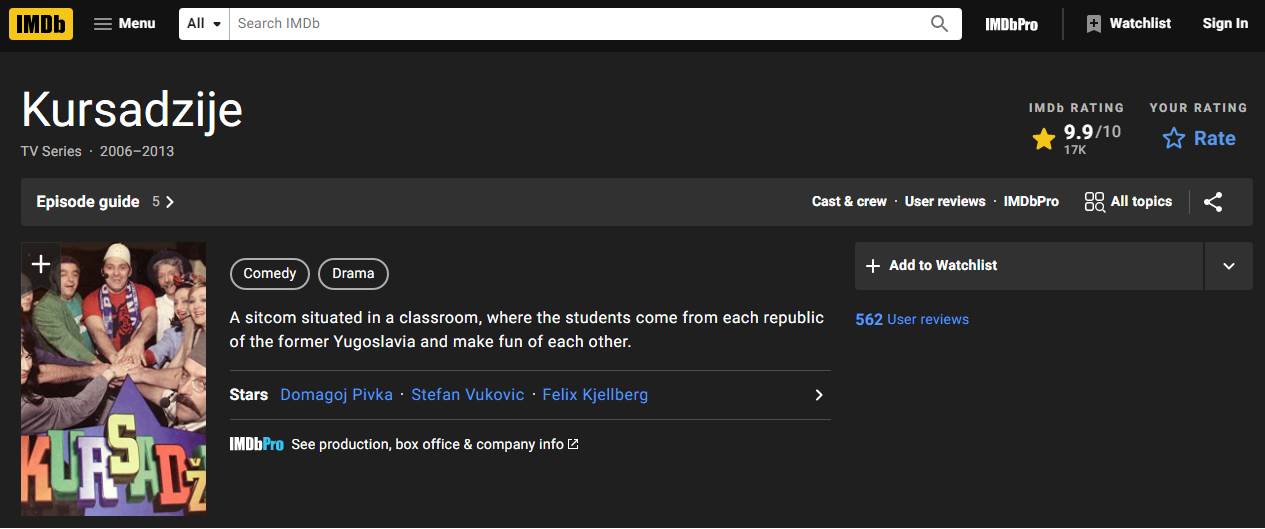The width and height of the screenshot is (1265, 529).
Task: Click the sitcom plot description text
Action: pos(527,329)
